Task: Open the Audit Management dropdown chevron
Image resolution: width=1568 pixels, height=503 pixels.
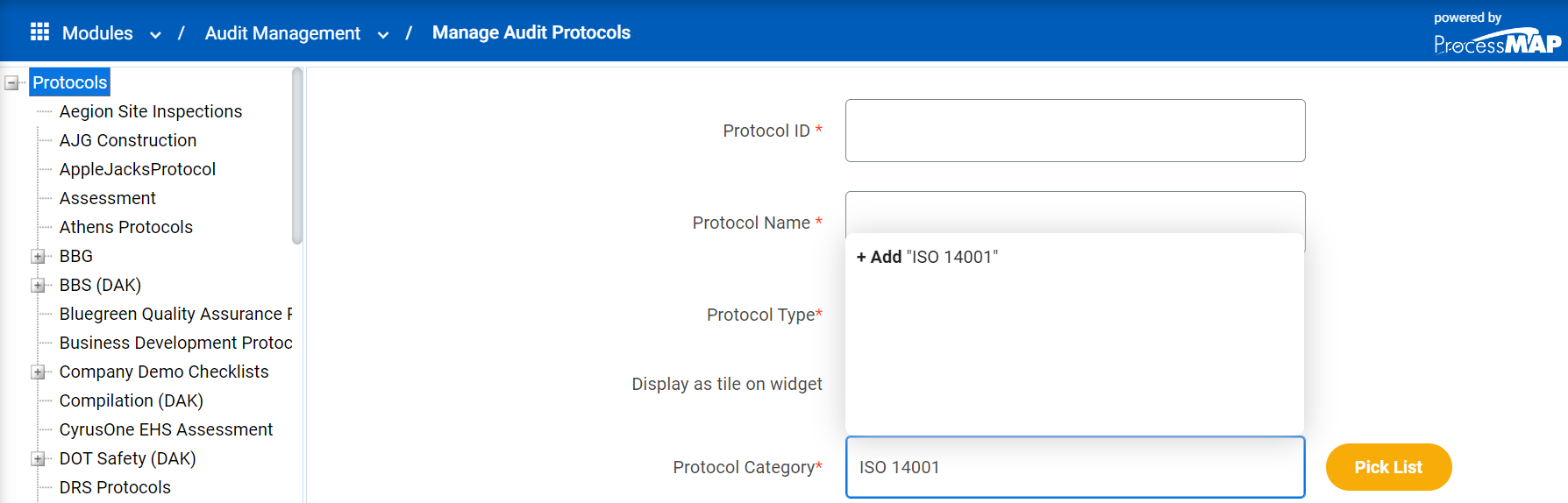Action: pos(383,35)
